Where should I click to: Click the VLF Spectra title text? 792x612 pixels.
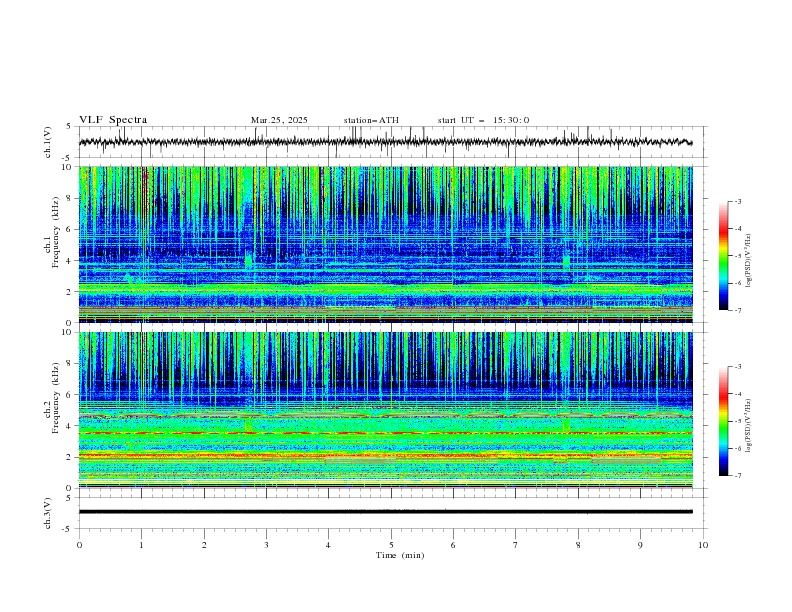pyautogui.click(x=113, y=120)
